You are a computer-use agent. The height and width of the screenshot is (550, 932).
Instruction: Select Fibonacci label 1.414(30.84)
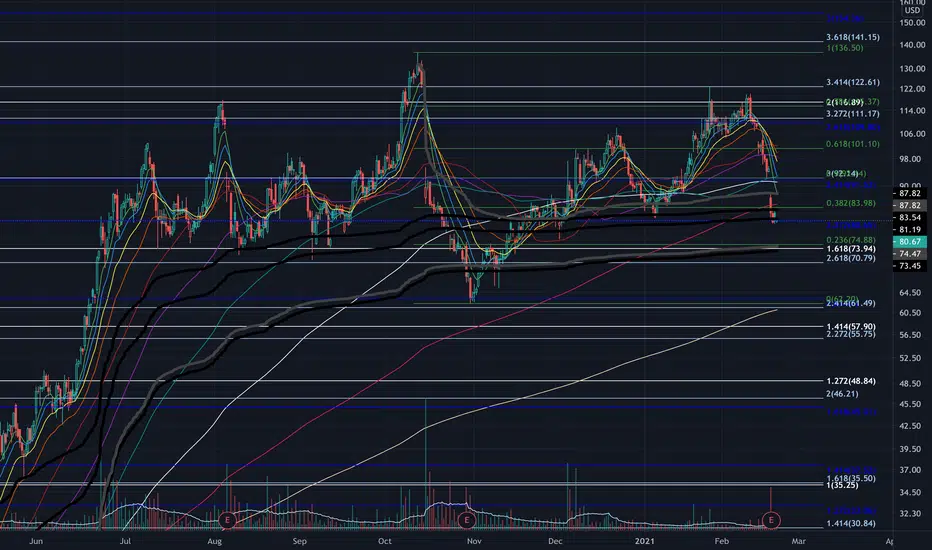pos(851,524)
